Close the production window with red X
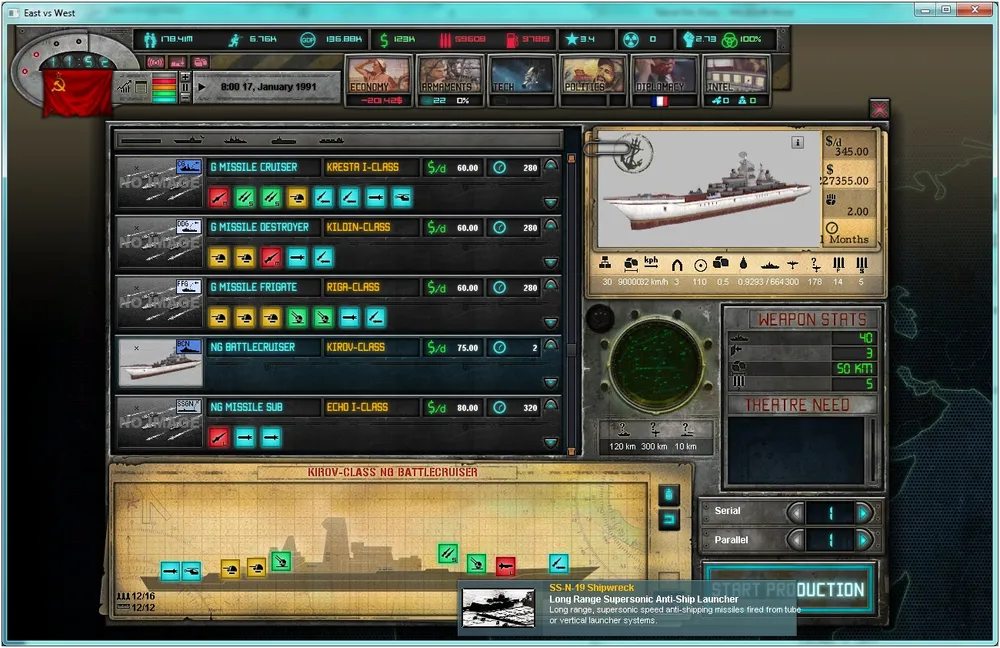1000x648 pixels. click(879, 109)
